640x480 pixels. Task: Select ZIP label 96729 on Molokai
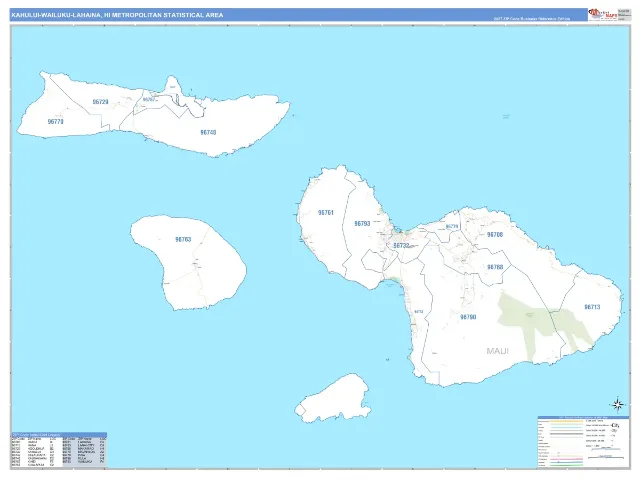[x=100, y=102]
